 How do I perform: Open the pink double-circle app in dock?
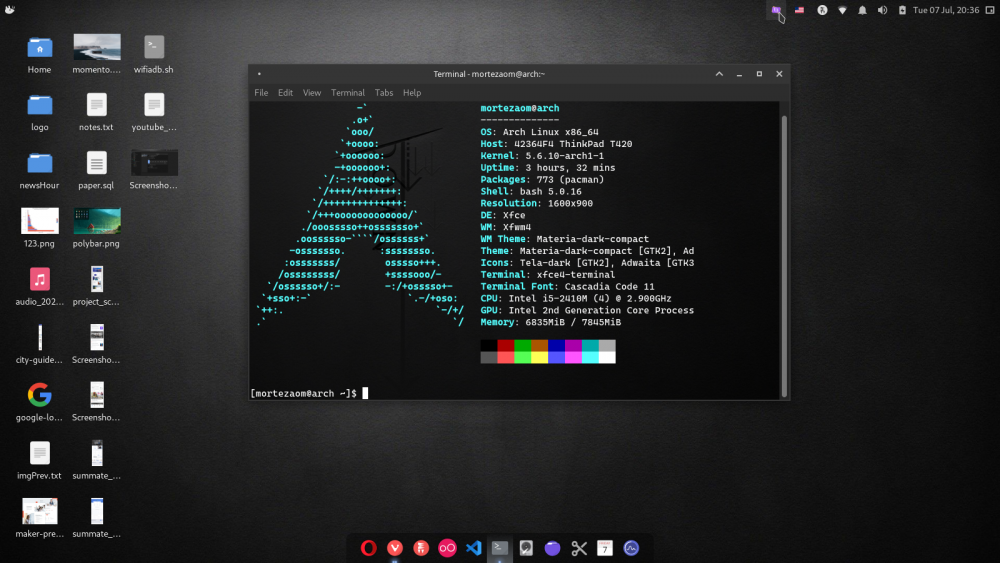click(447, 548)
